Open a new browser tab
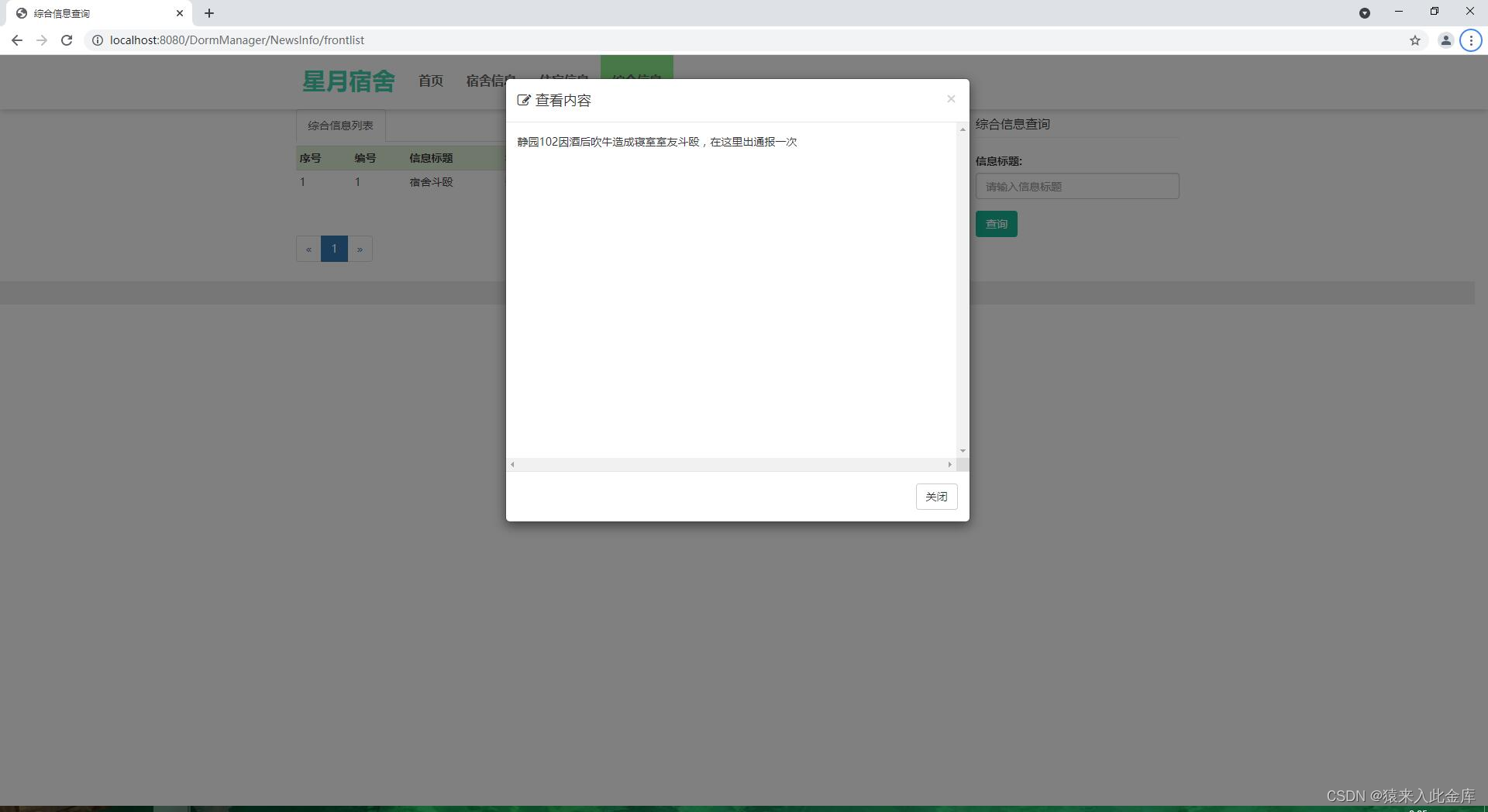 click(209, 13)
